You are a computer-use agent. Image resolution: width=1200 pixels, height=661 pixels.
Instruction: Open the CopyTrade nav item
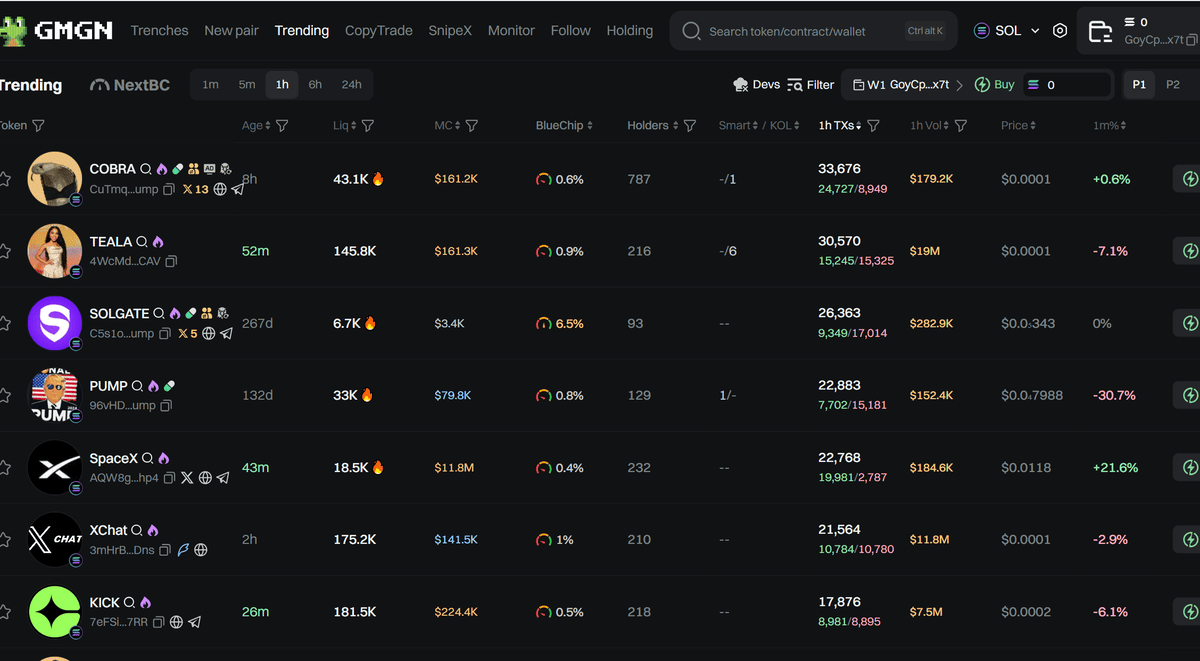point(379,31)
